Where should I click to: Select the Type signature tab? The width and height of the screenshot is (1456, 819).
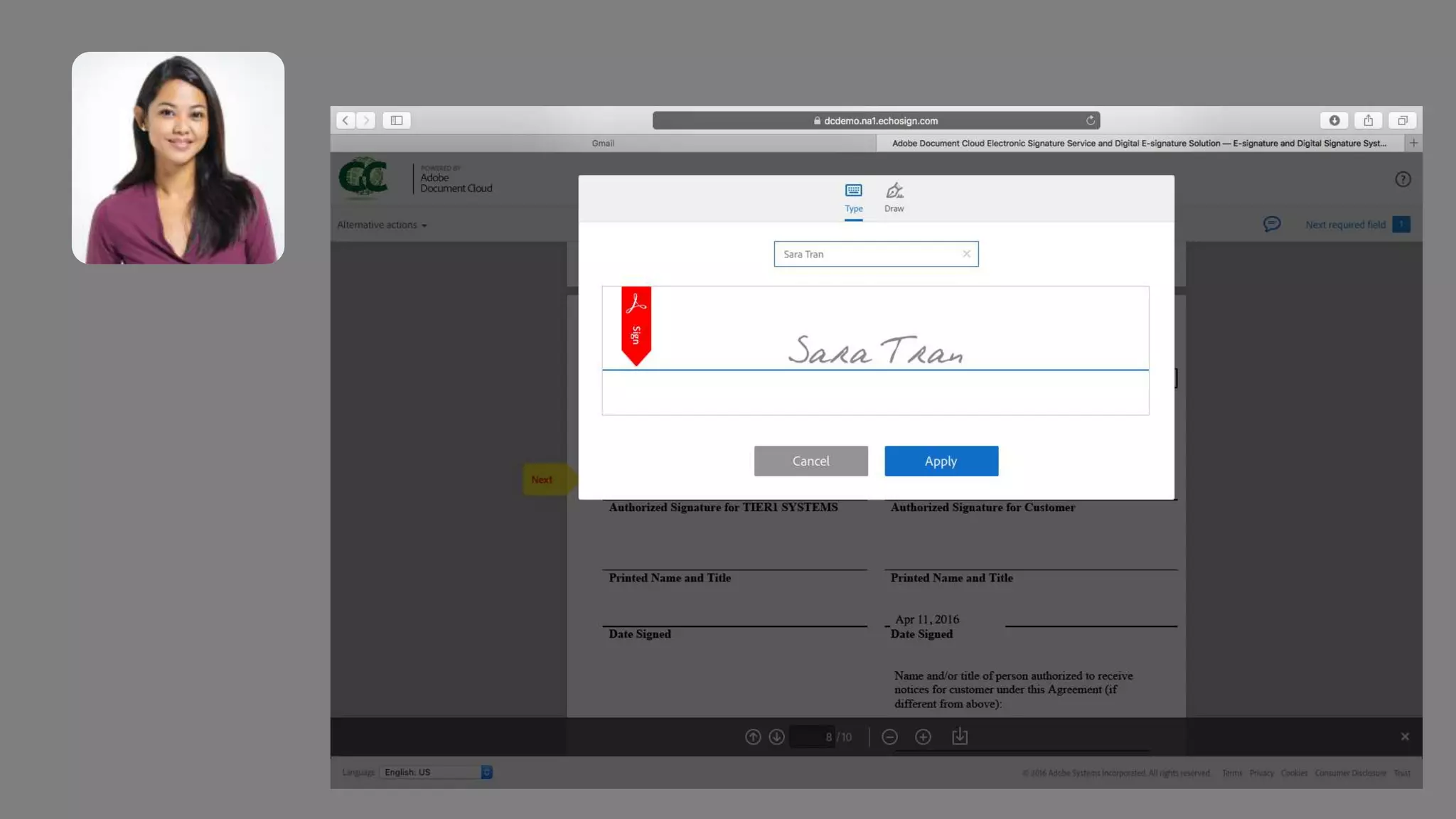click(x=853, y=197)
